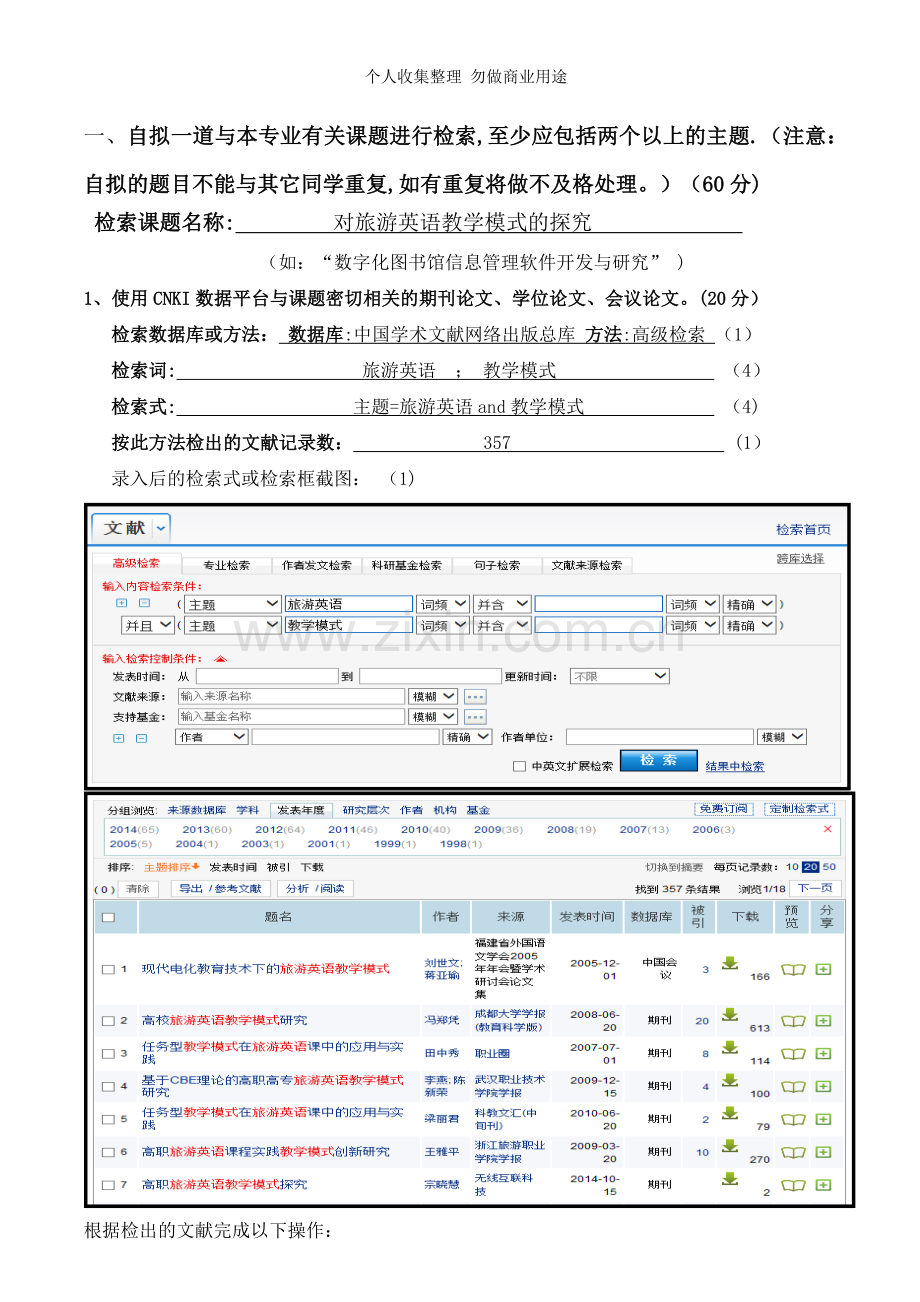Open the 更新时间 不限 dropdown

coord(619,676)
